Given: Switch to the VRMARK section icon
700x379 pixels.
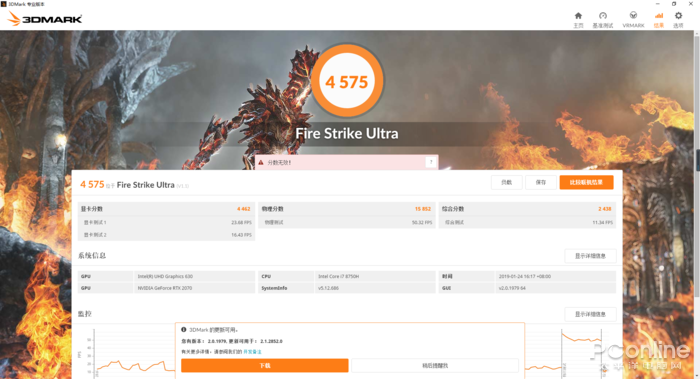Looking at the screenshot, I should coord(633,16).
